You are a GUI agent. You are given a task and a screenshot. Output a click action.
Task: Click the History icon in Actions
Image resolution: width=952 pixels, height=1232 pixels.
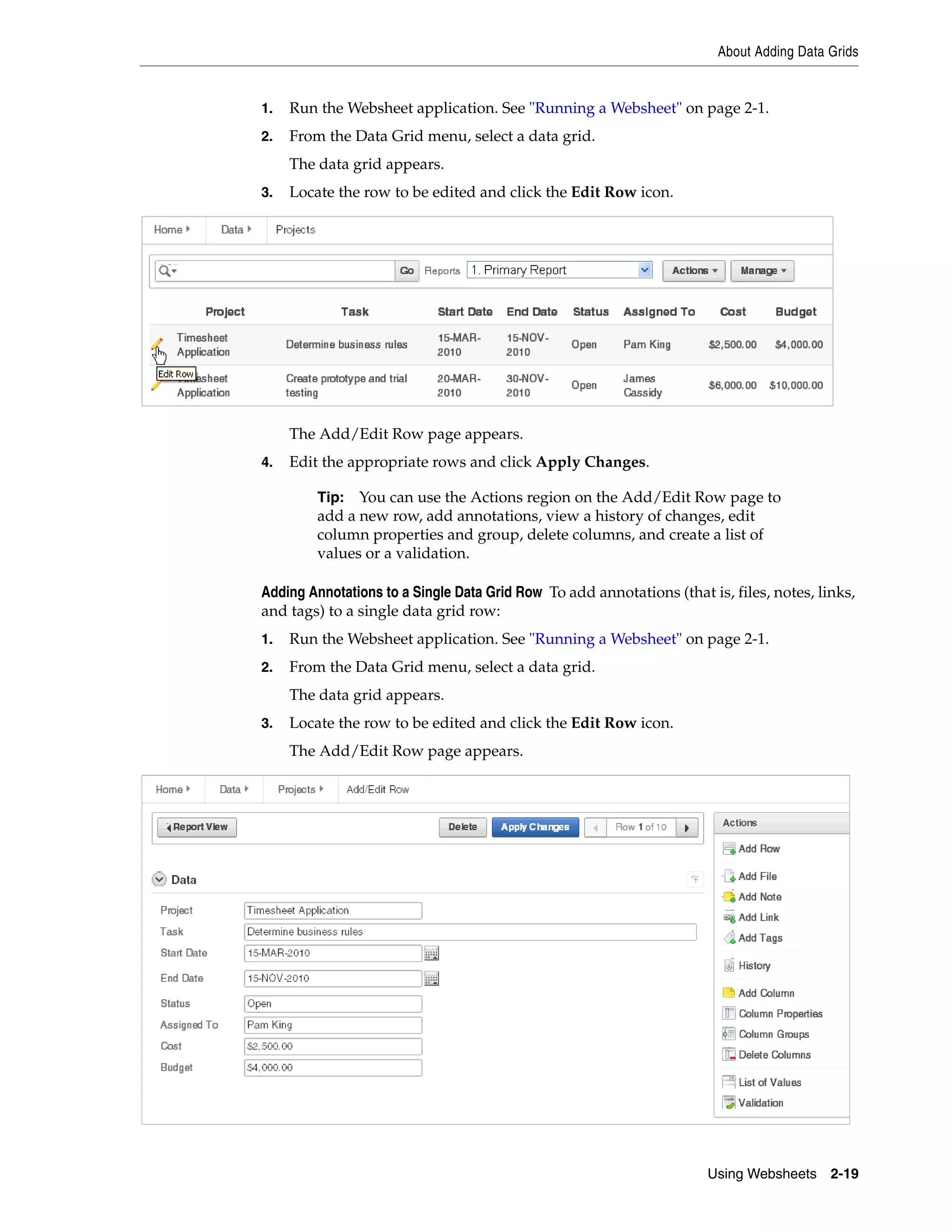point(729,966)
